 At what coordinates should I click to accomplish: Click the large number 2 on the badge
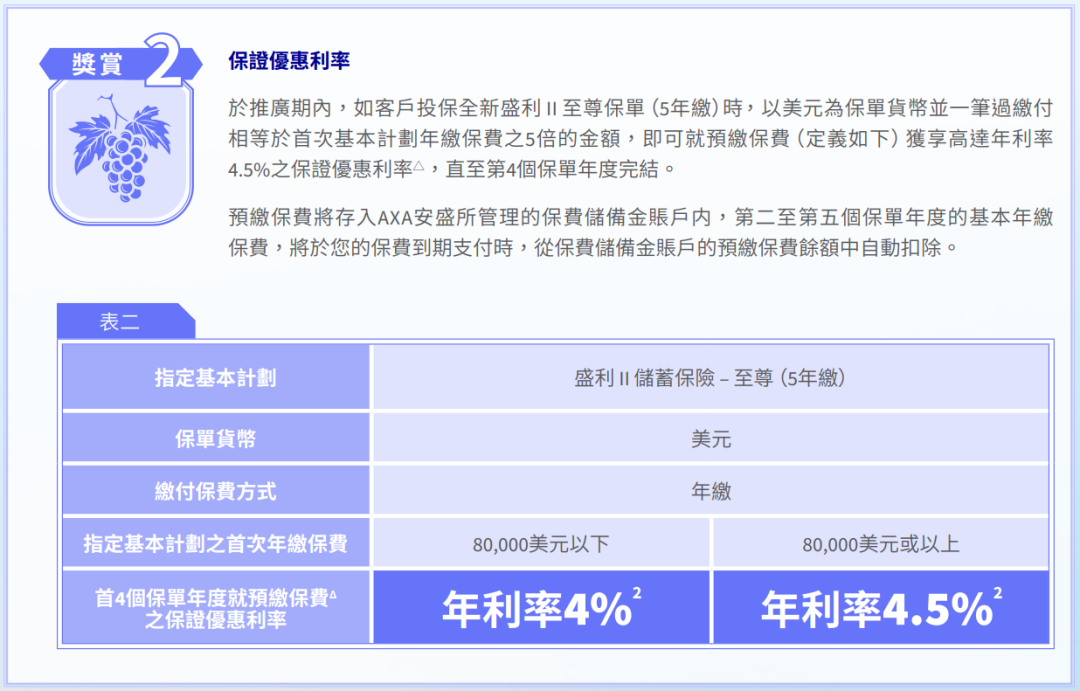(165, 61)
